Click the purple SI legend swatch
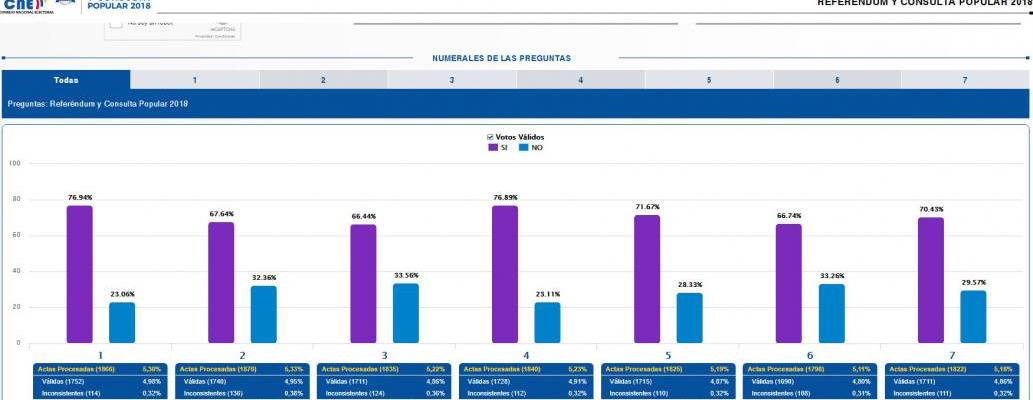Screen dimensions: 1033x400 click(x=493, y=148)
